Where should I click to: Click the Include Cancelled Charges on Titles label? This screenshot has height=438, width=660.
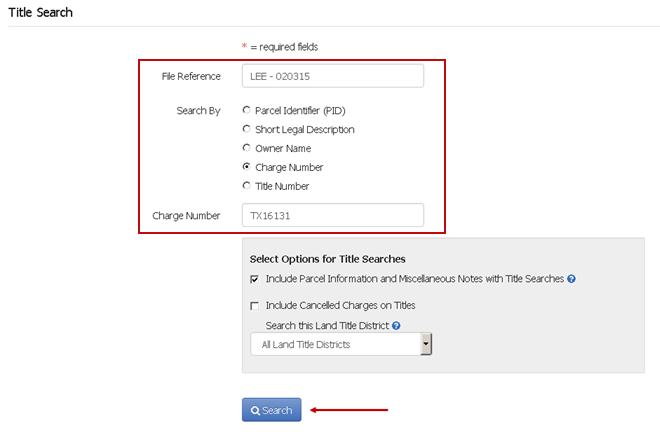pos(341,305)
